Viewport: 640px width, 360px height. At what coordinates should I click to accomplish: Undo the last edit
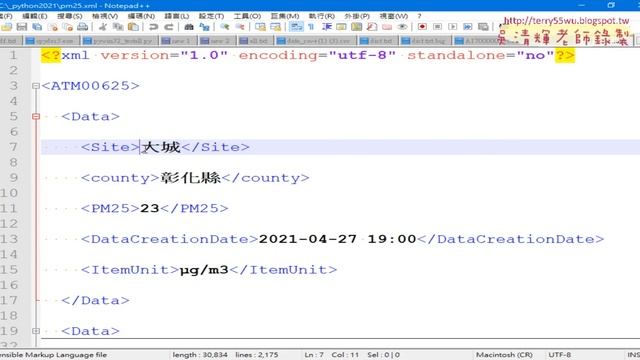point(153,27)
